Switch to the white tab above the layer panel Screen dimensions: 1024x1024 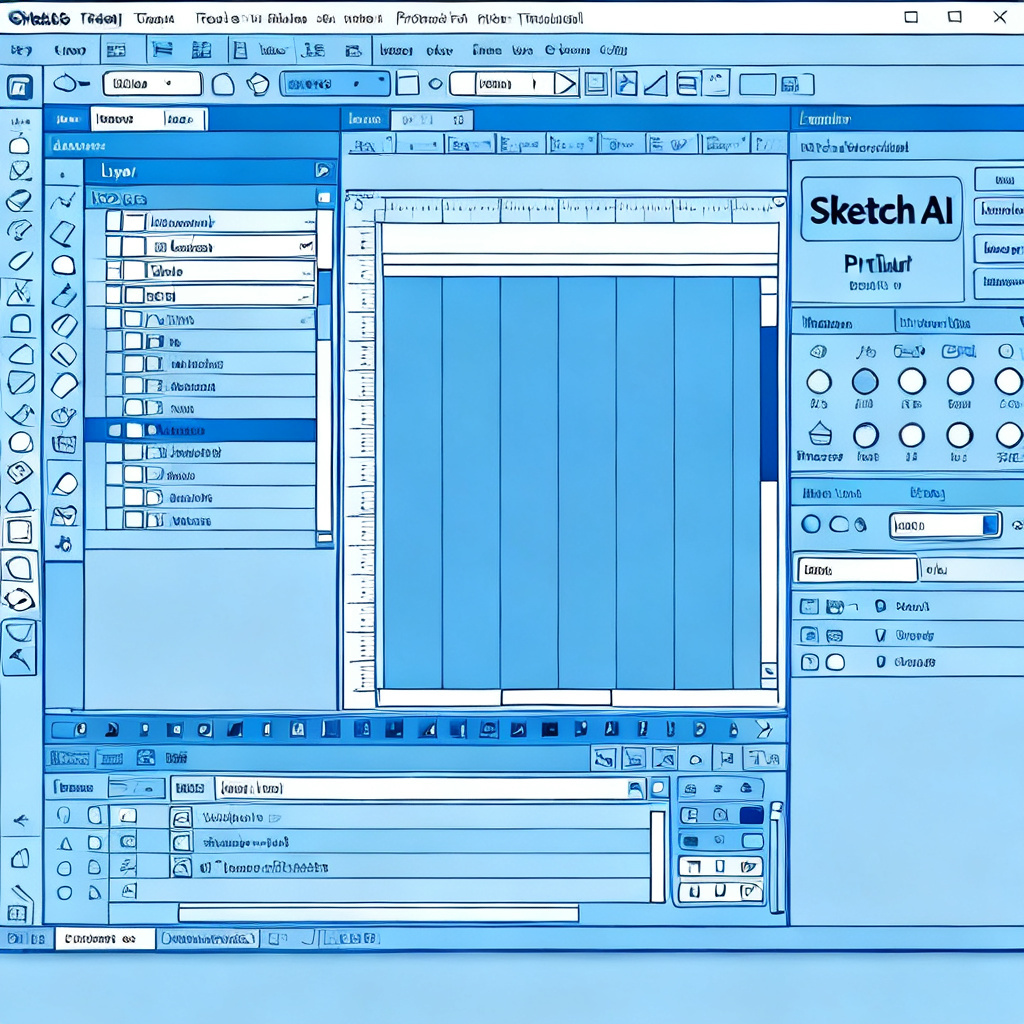click(x=149, y=119)
